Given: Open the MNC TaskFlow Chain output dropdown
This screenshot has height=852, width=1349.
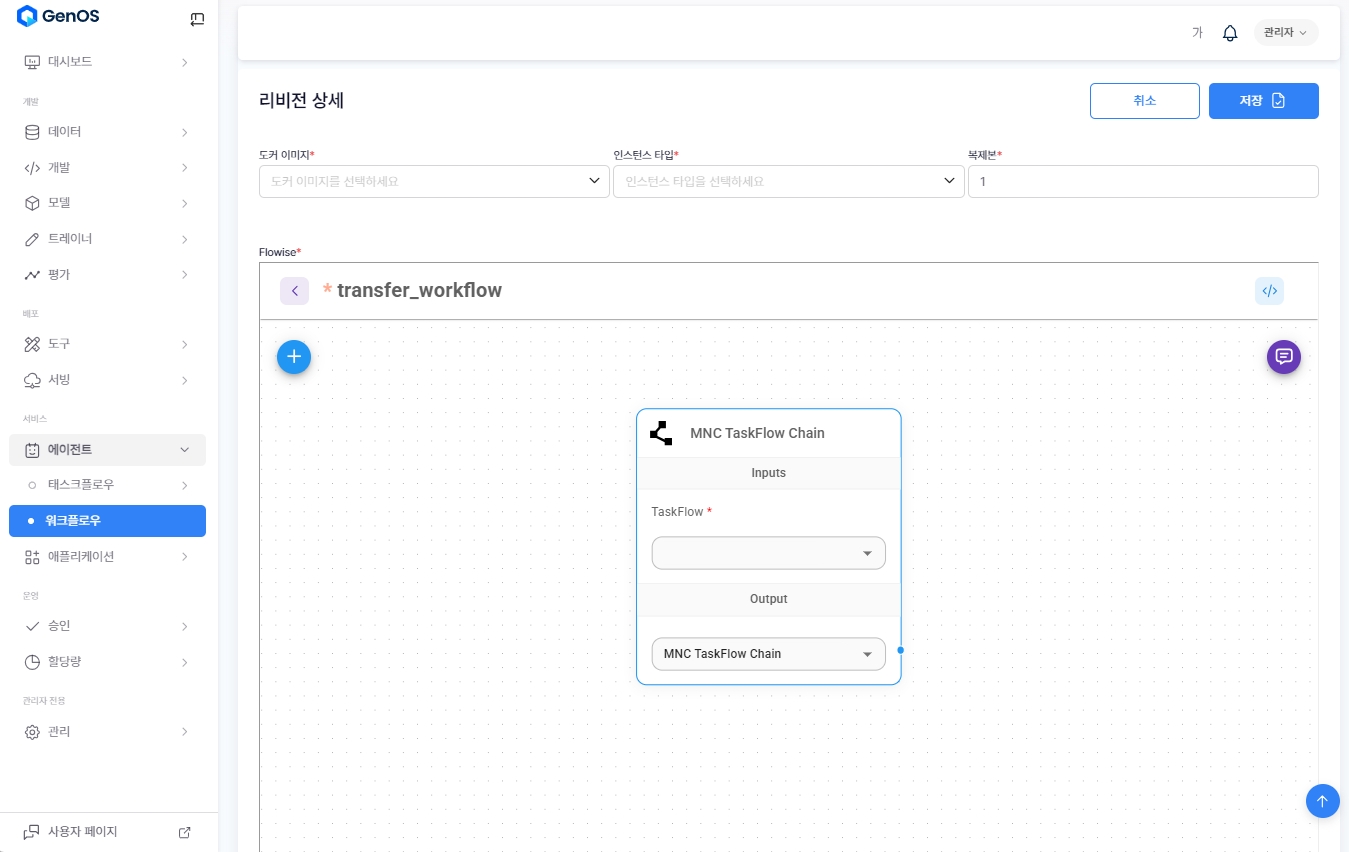Looking at the screenshot, I should [x=768, y=654].
